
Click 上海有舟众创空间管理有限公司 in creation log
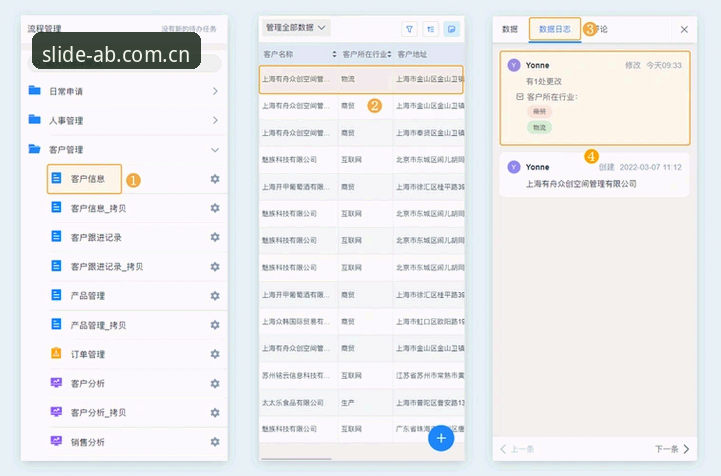coord(581,184)
